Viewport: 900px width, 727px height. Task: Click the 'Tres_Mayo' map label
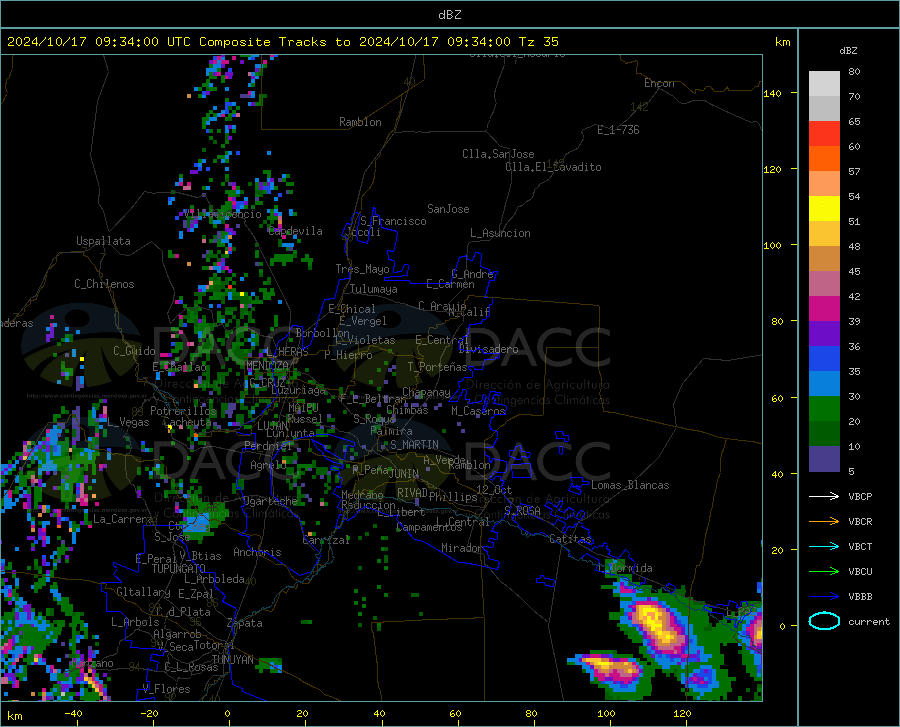point(362,269)
